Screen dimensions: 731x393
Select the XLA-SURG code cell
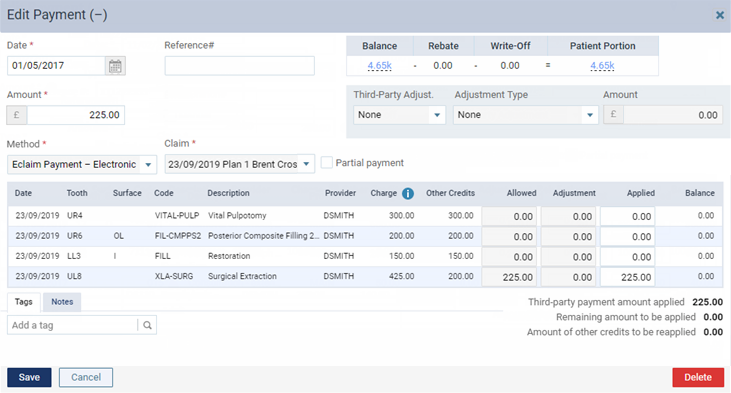[174, 276]
